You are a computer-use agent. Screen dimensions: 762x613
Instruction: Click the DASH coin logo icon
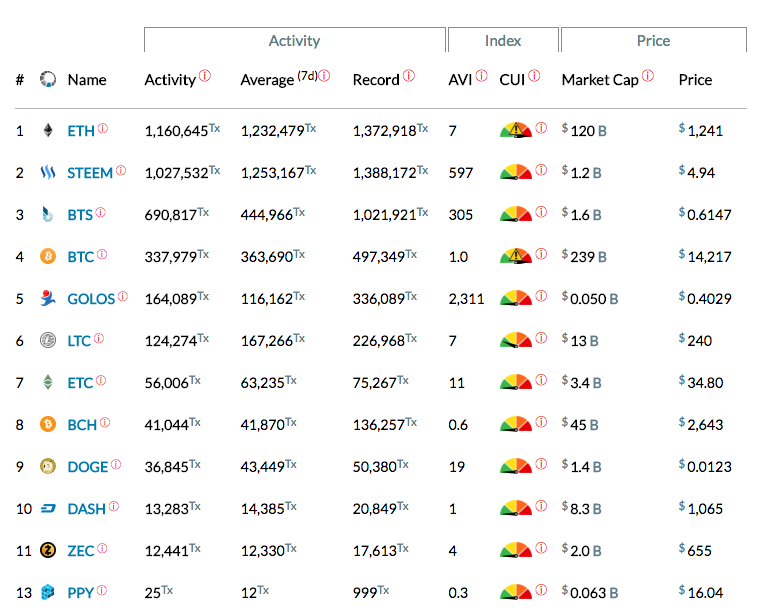coord(48,508)
